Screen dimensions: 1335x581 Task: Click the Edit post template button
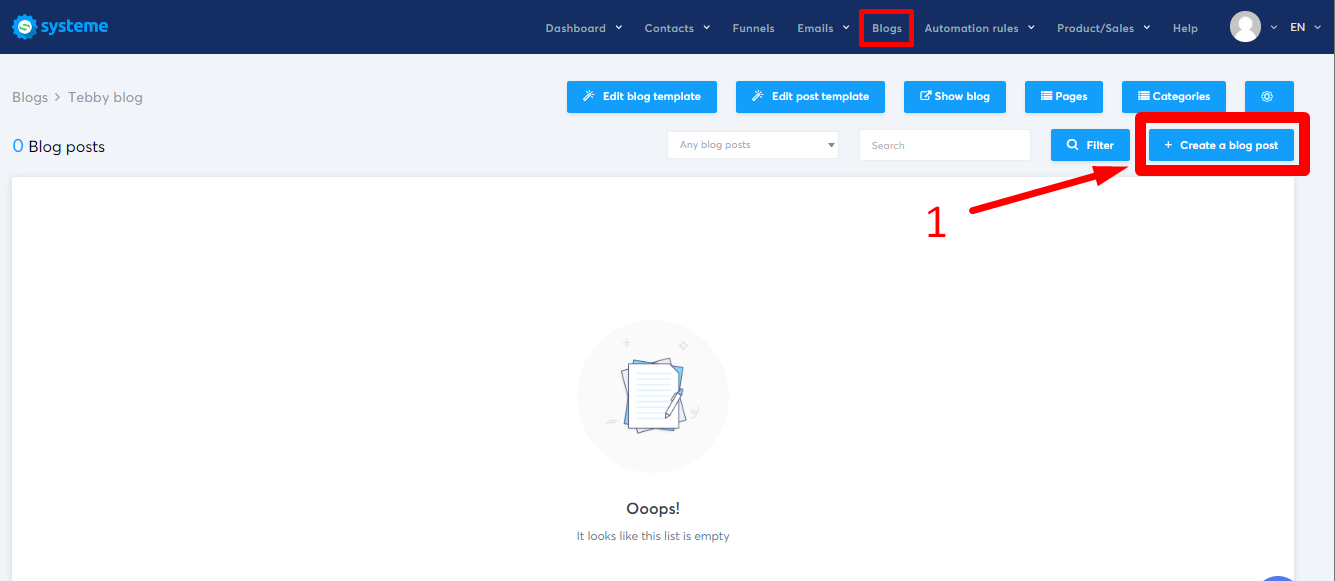click(810, 96)
